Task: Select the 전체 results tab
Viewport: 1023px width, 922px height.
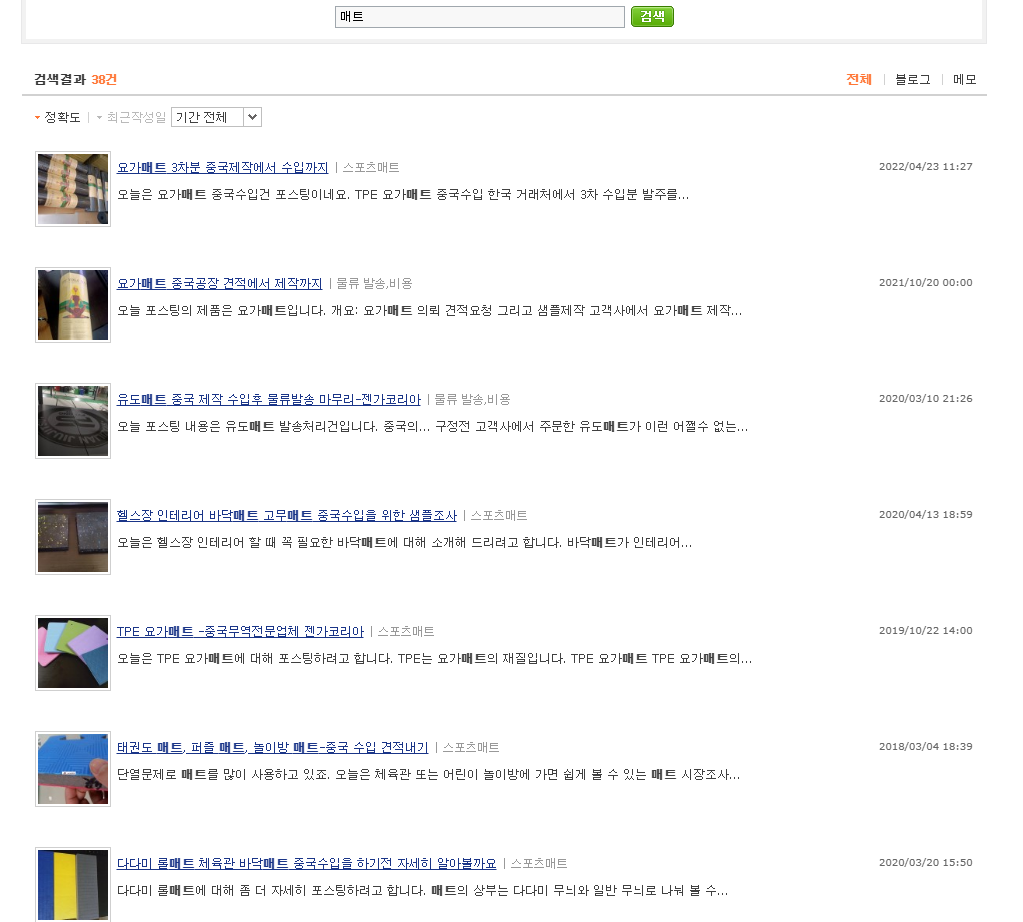Action: (x=859, y=80)
